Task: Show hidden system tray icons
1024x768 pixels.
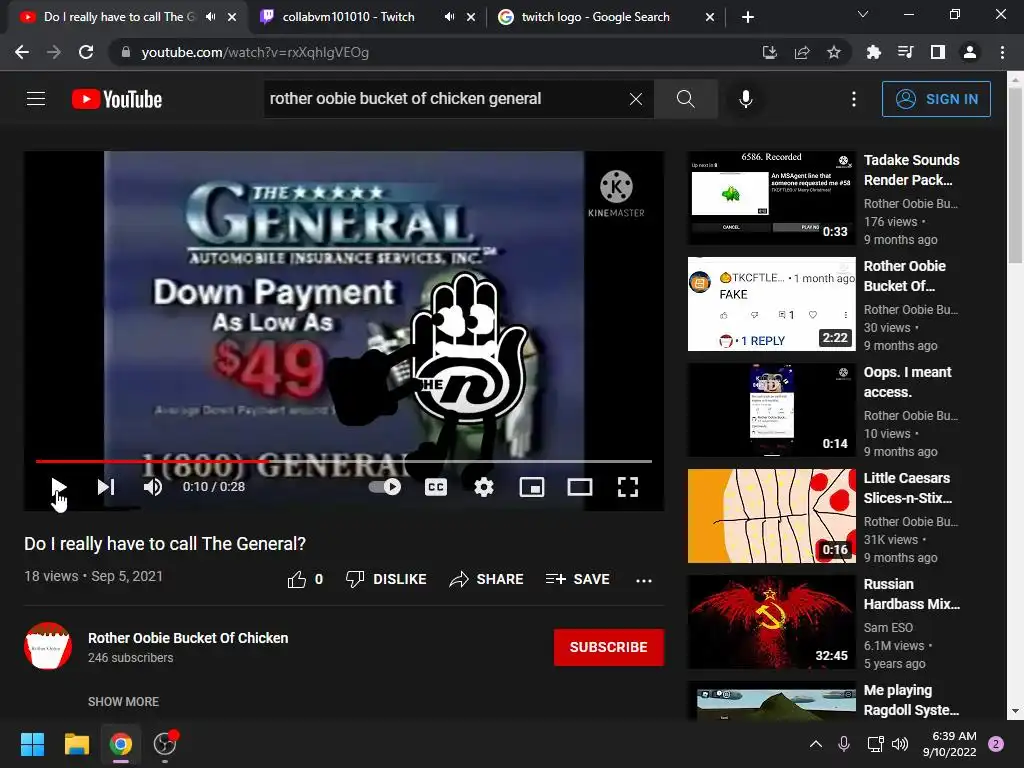Action: (x=816, y=744)
